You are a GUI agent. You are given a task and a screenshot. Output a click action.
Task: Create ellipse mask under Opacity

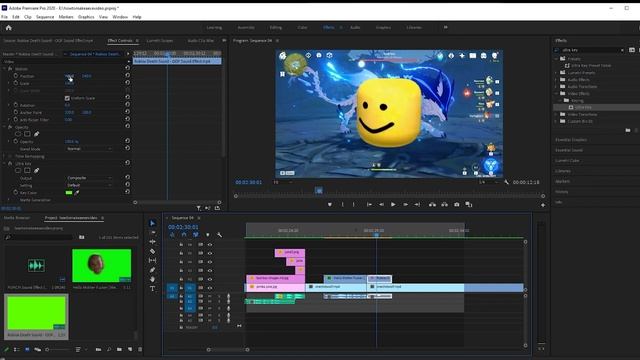pos(18,134)
